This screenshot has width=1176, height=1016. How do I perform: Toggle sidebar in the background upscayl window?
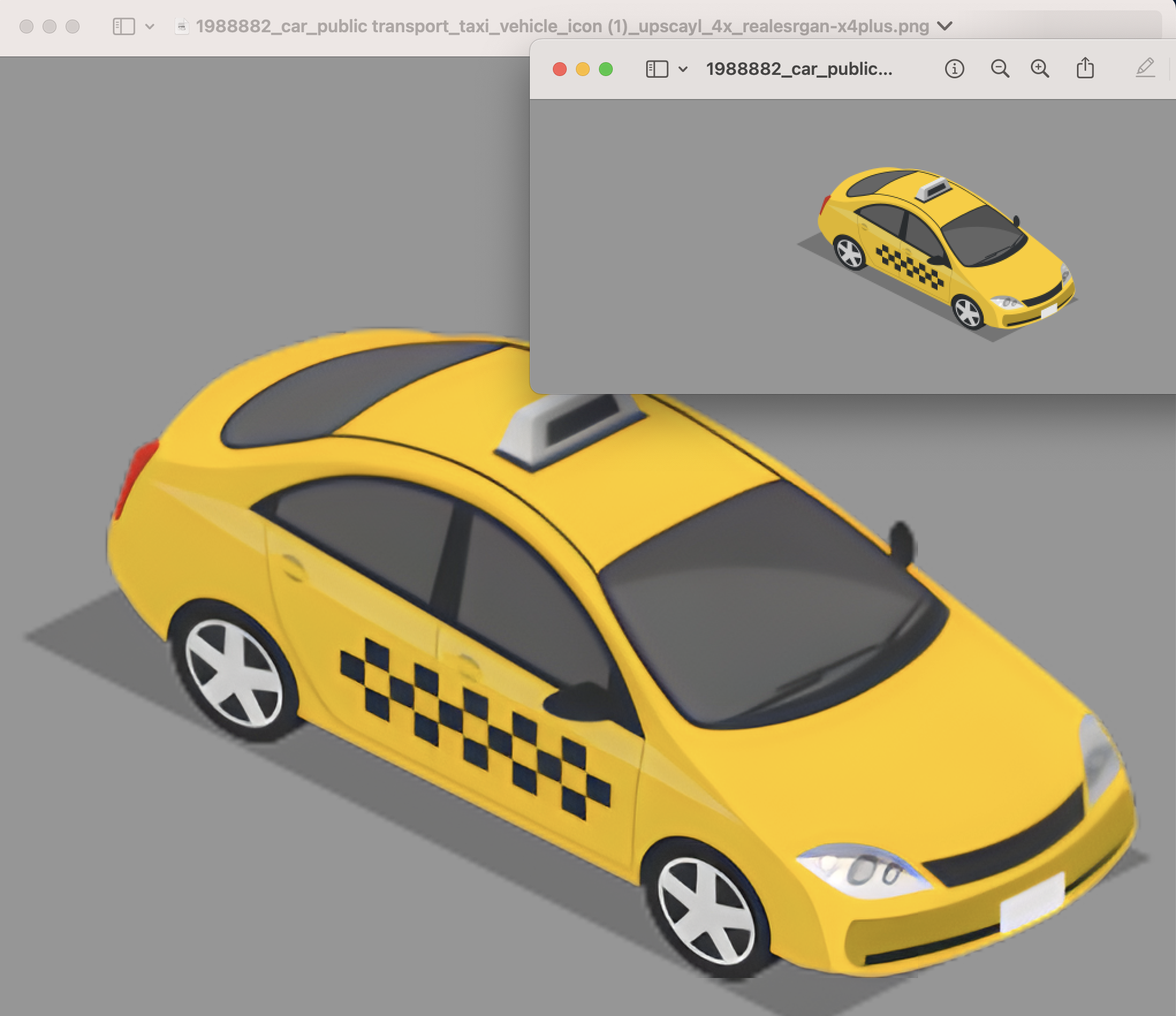point(124,26)
